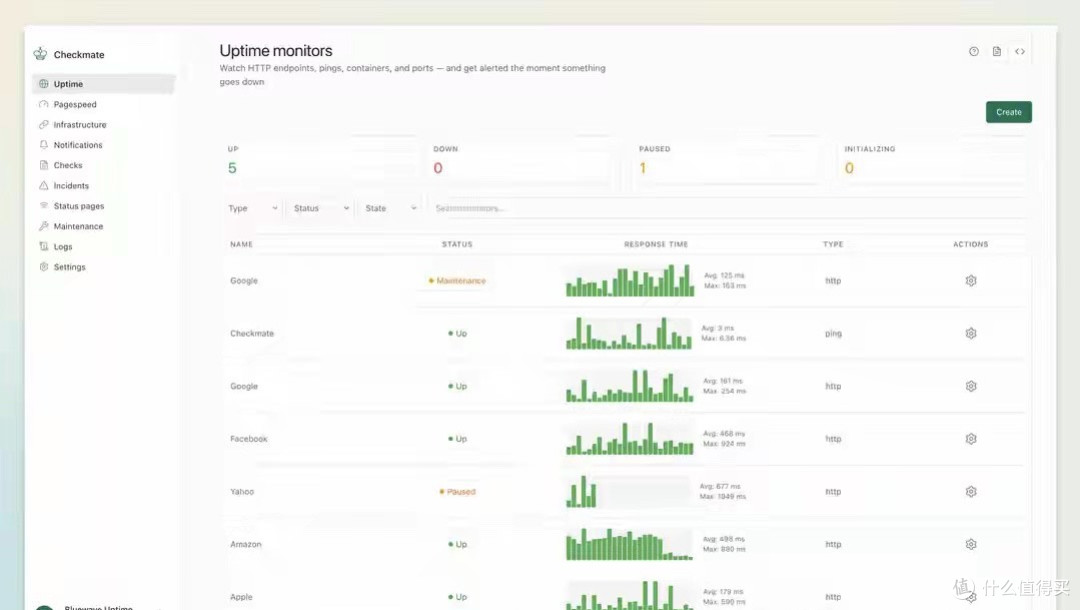Open Maintenance from sidebar
The height and width of the screenshot is (610, 1080).
tap(78, 227)
